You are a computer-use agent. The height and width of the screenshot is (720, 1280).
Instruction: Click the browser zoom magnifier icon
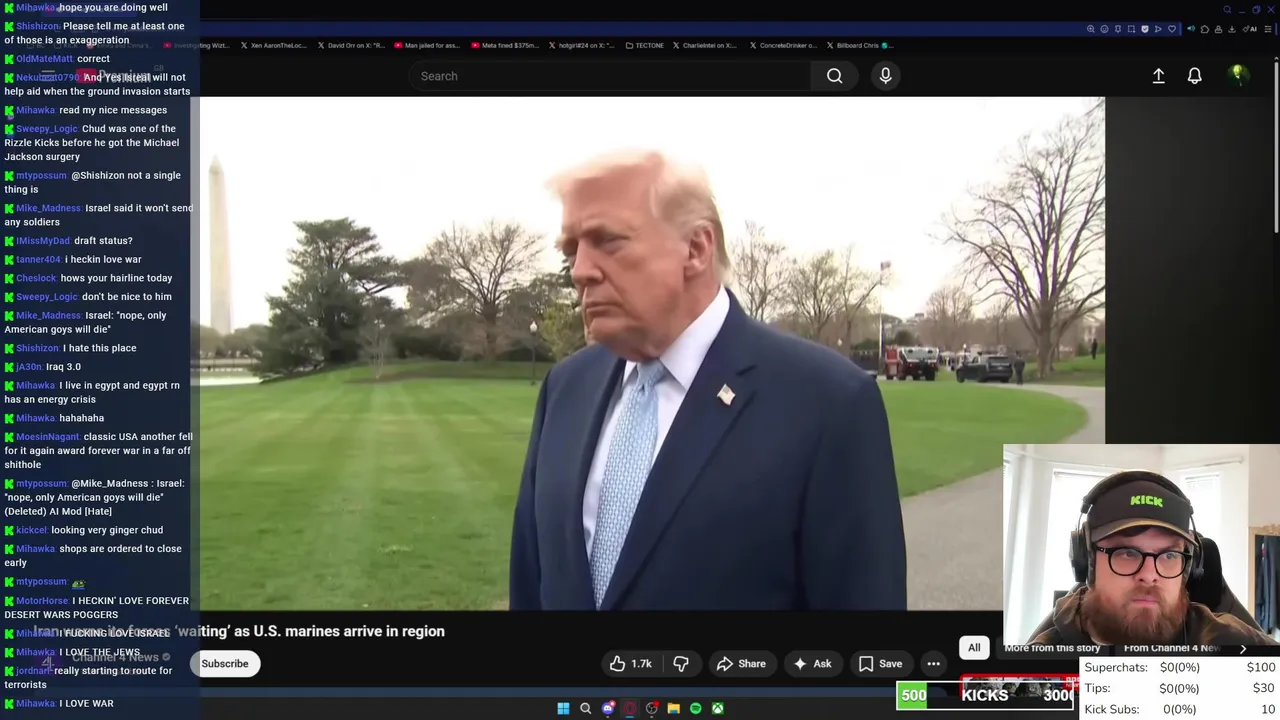point(1091,29)
